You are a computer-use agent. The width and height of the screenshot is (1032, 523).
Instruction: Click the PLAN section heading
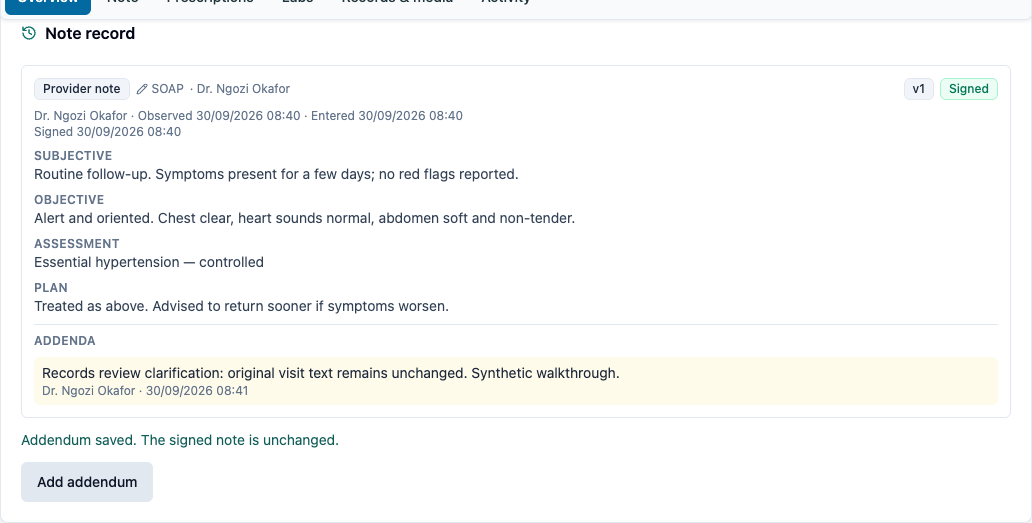51,287
